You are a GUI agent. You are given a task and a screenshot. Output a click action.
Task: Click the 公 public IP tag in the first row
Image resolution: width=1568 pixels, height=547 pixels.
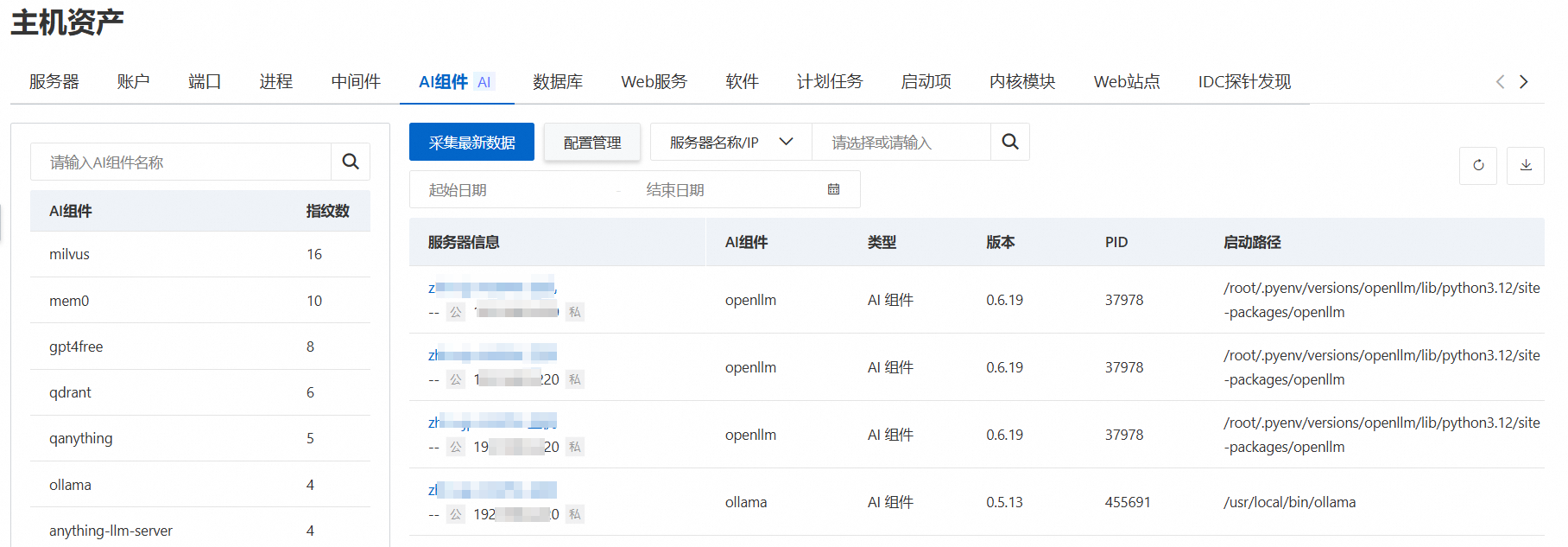pyautogui.click(x=456, y=312)
